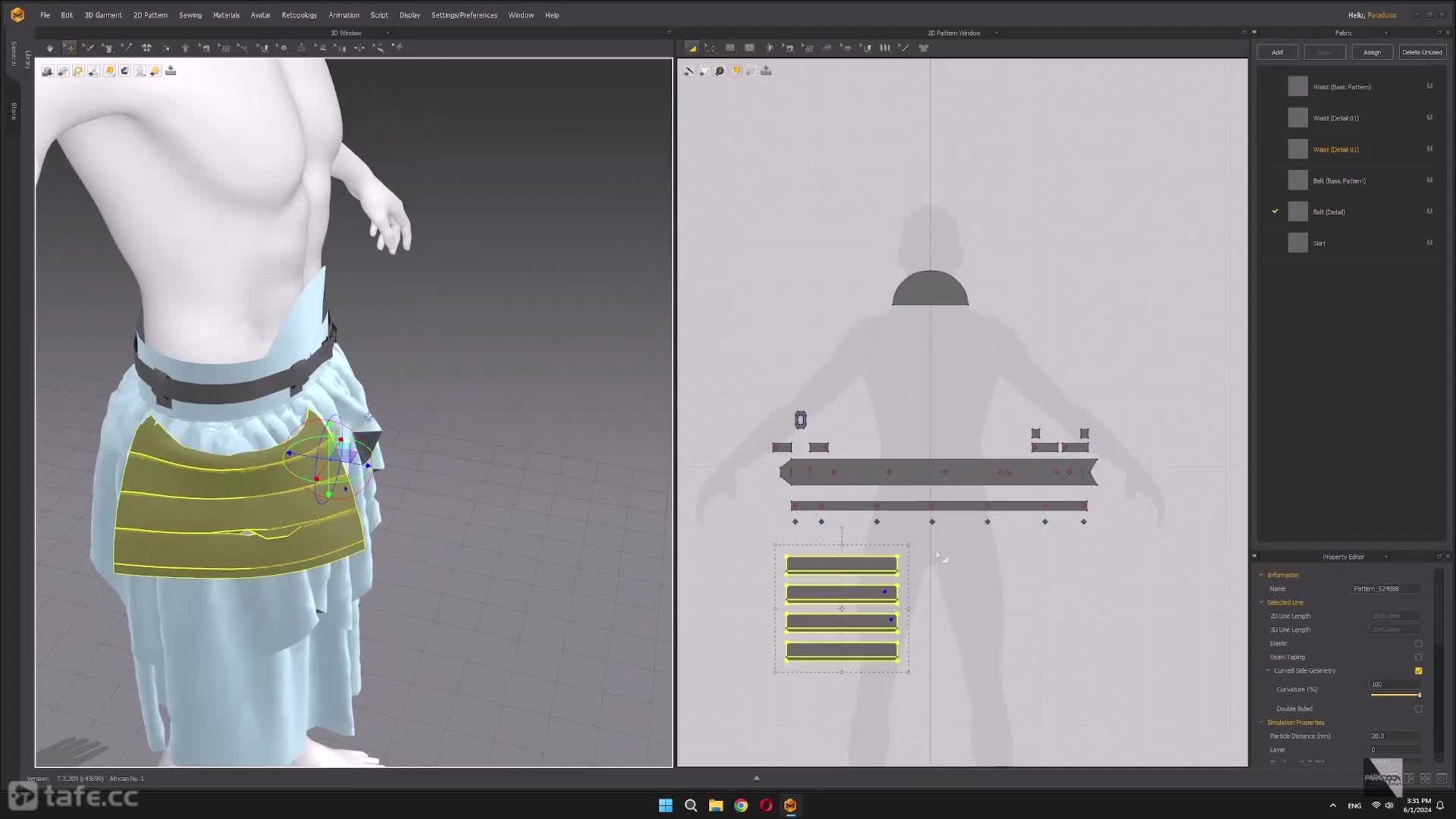Open the Store side tab

14,111
